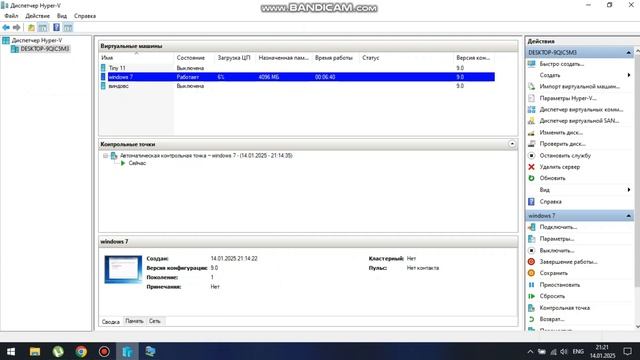Click Выключить to turn off VM
Screen dimensions: 640x360
pos(556,250)
